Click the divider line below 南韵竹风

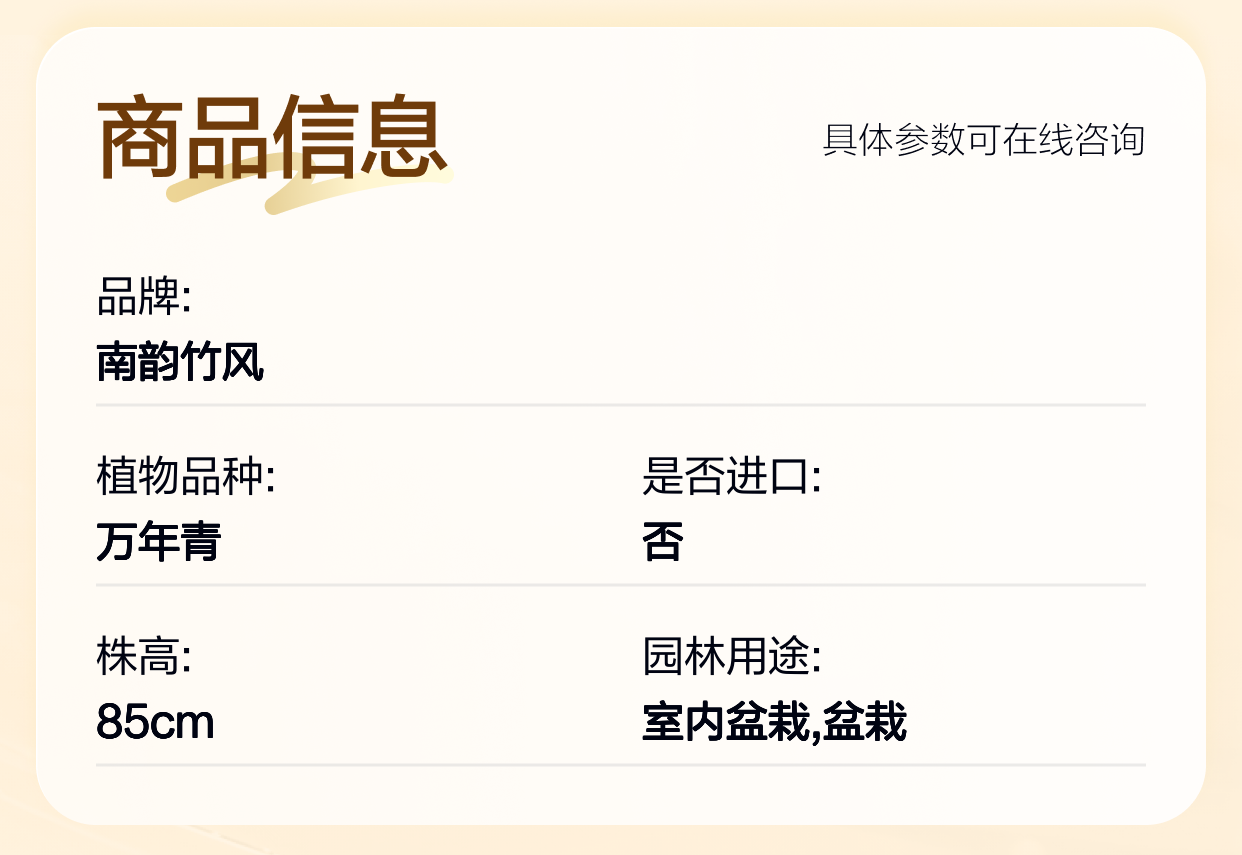pos(620,405)
